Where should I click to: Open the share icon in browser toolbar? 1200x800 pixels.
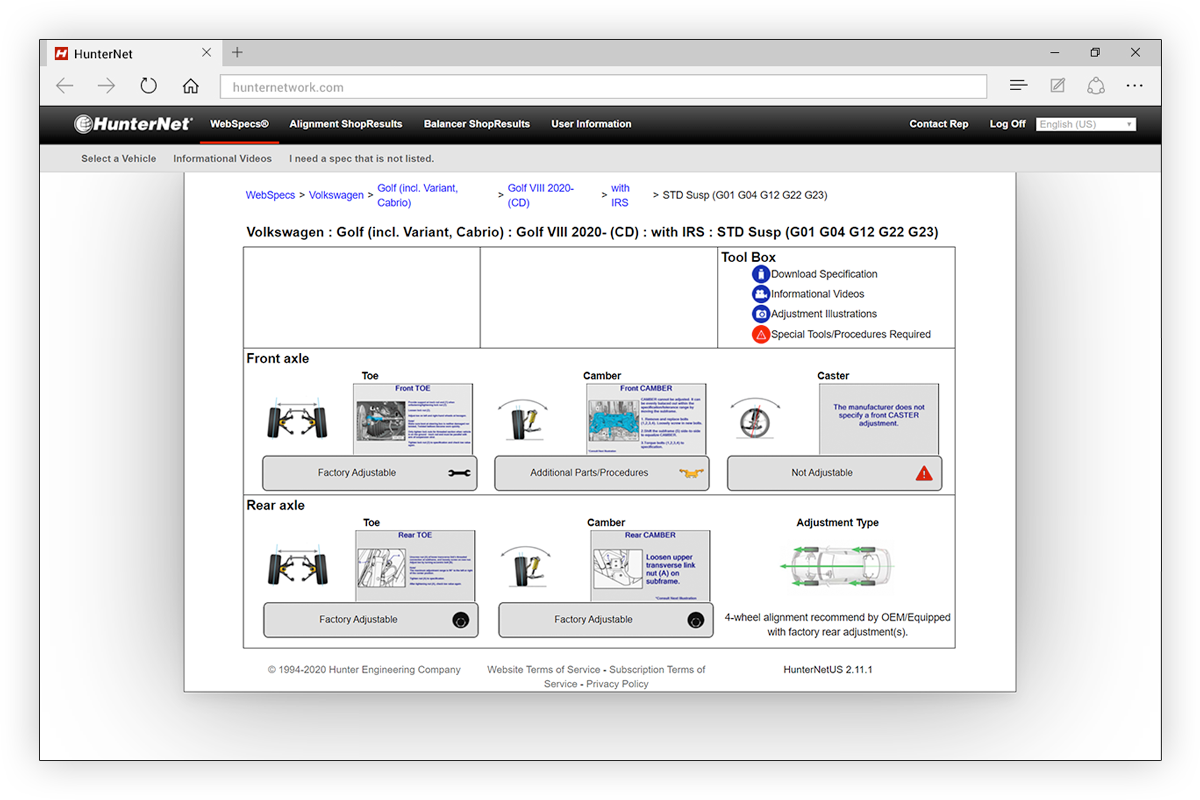click(1096, 86)
